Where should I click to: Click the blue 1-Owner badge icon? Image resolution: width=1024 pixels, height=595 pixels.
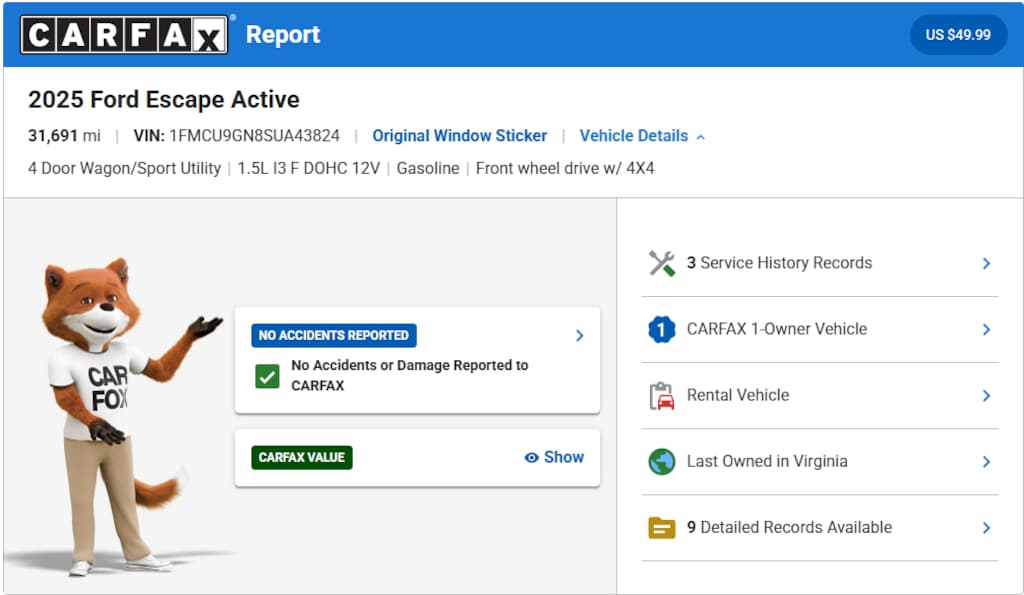(662, 329)
